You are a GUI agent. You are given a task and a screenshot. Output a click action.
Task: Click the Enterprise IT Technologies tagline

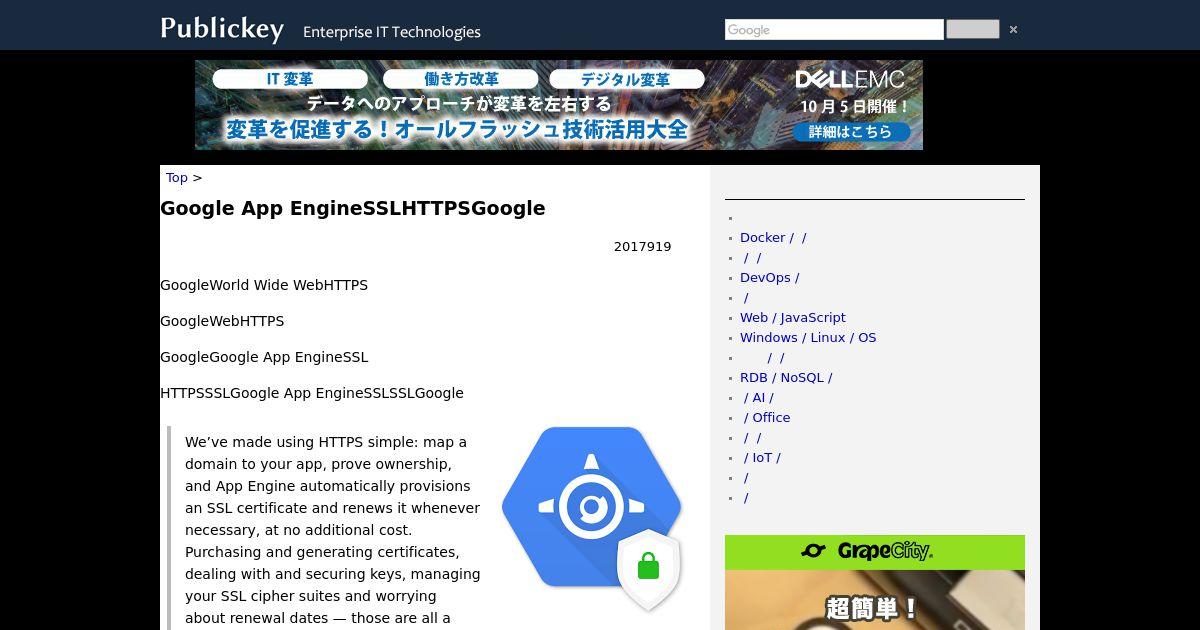[392, 32]
